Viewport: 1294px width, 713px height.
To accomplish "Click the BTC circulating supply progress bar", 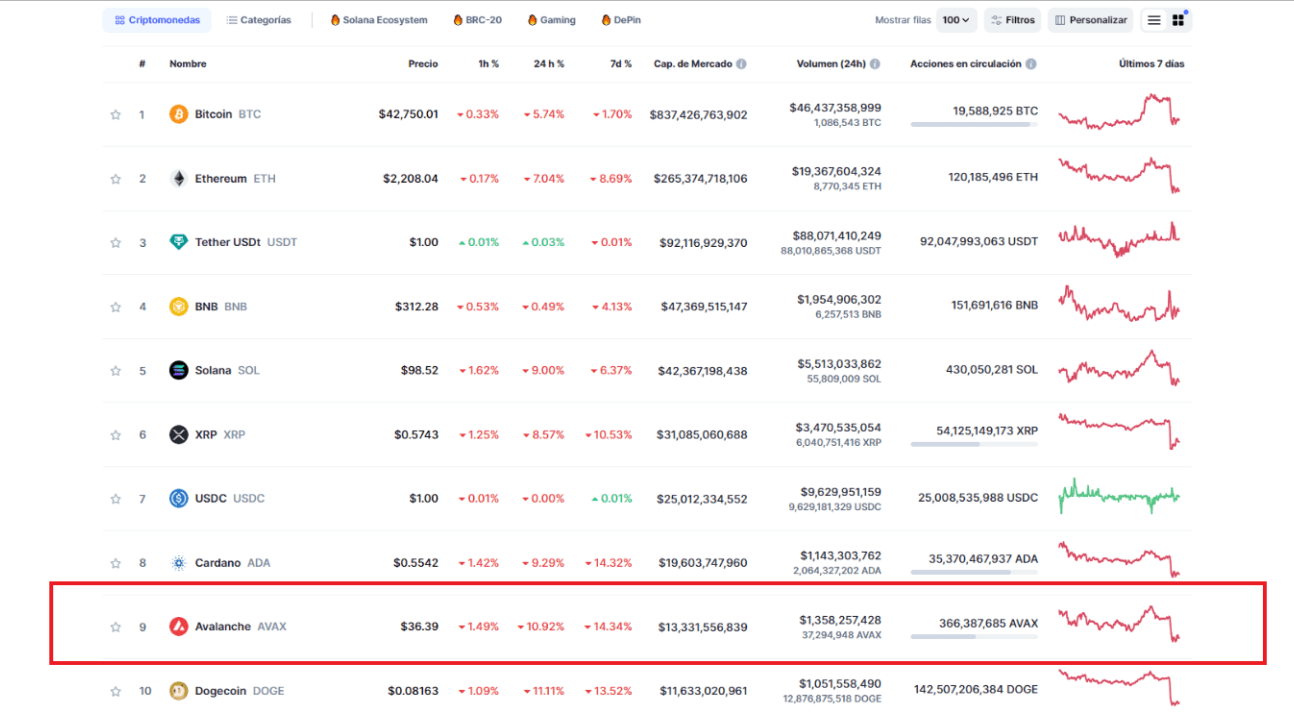I will (974, 125).
